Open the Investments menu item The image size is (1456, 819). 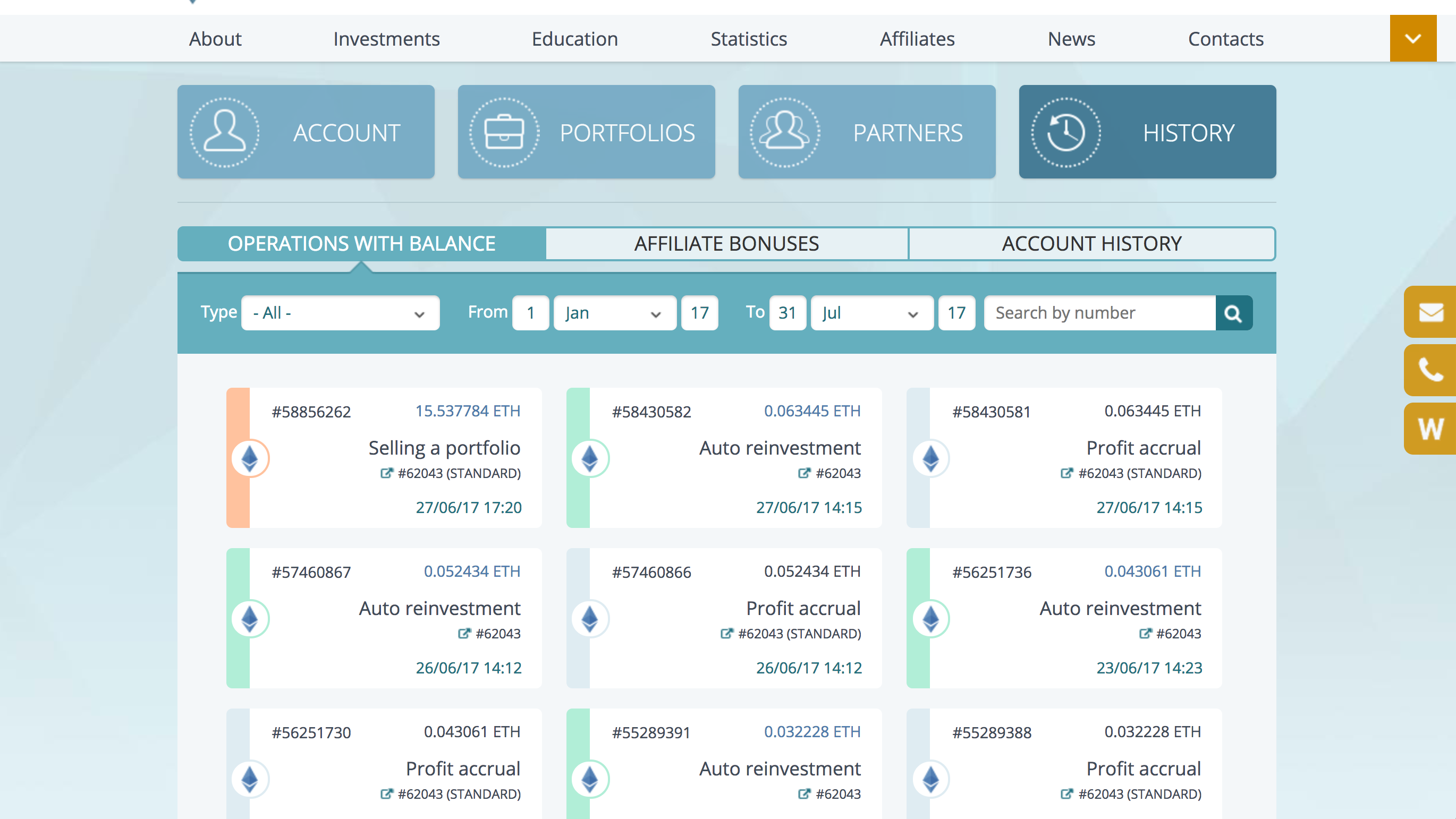387,38
